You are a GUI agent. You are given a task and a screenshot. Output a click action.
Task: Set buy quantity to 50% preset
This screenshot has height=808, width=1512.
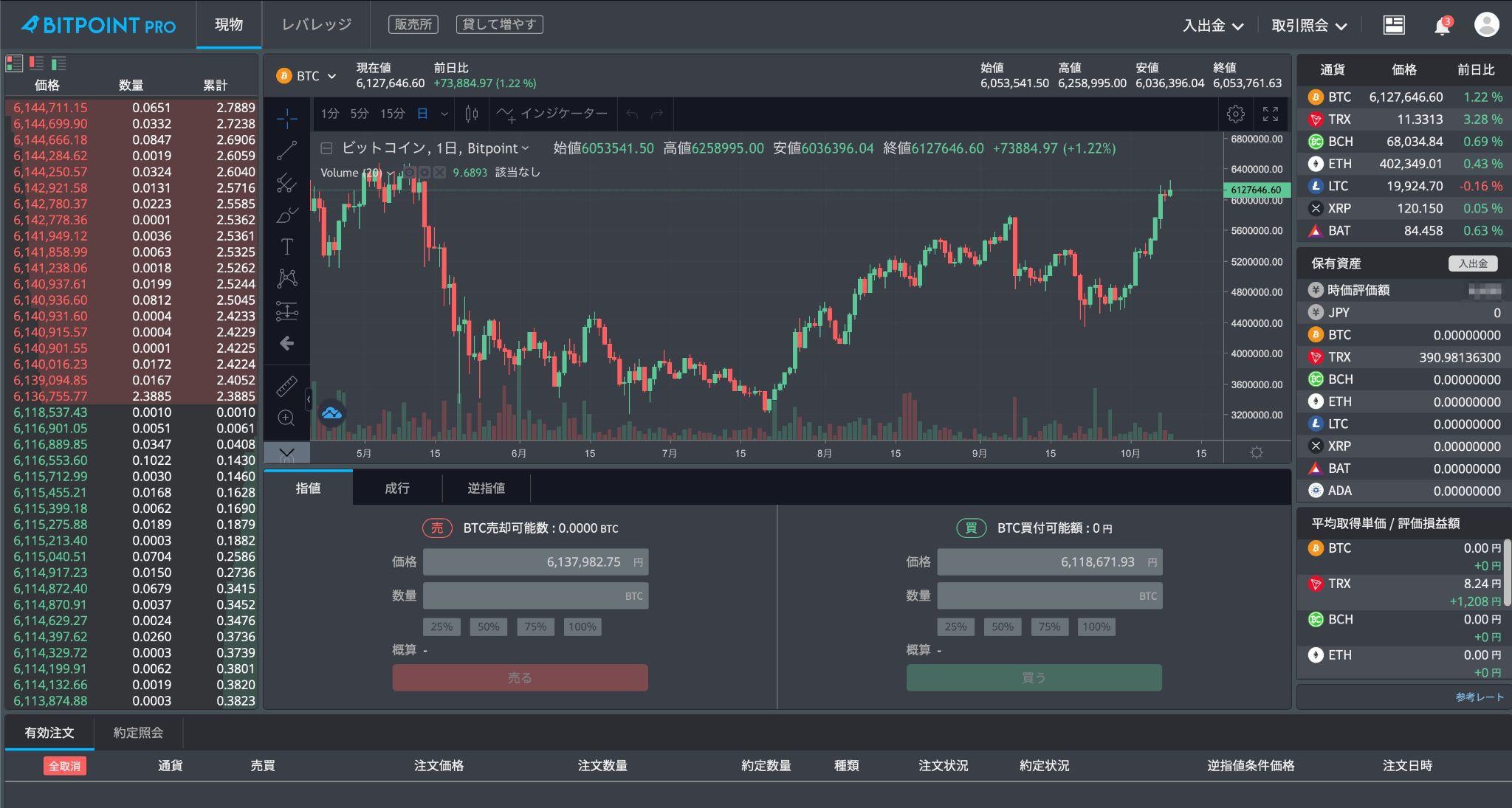point(1003,626)
